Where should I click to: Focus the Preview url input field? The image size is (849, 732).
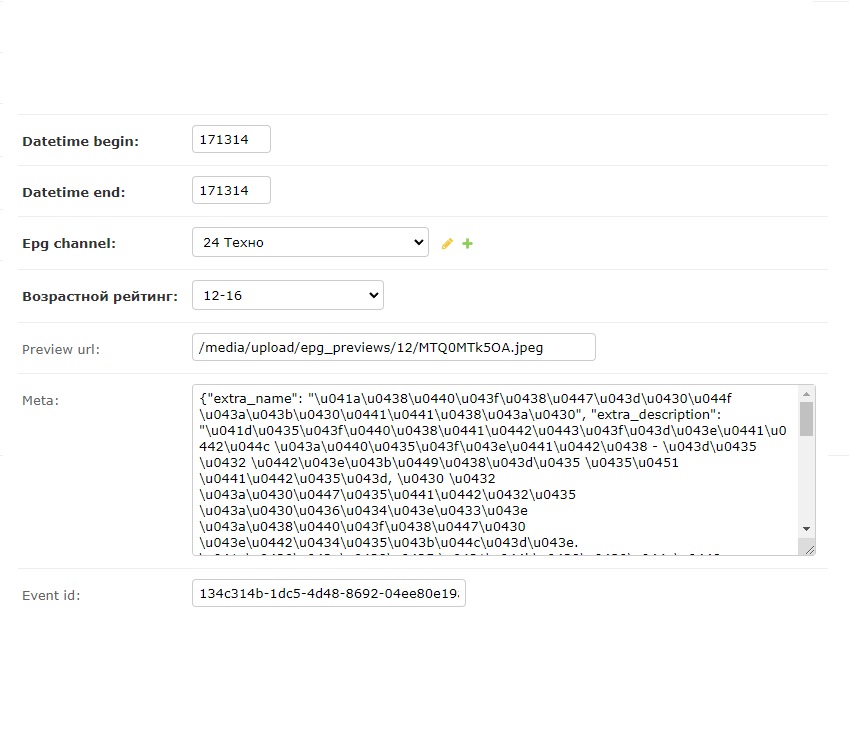point(394,347)
